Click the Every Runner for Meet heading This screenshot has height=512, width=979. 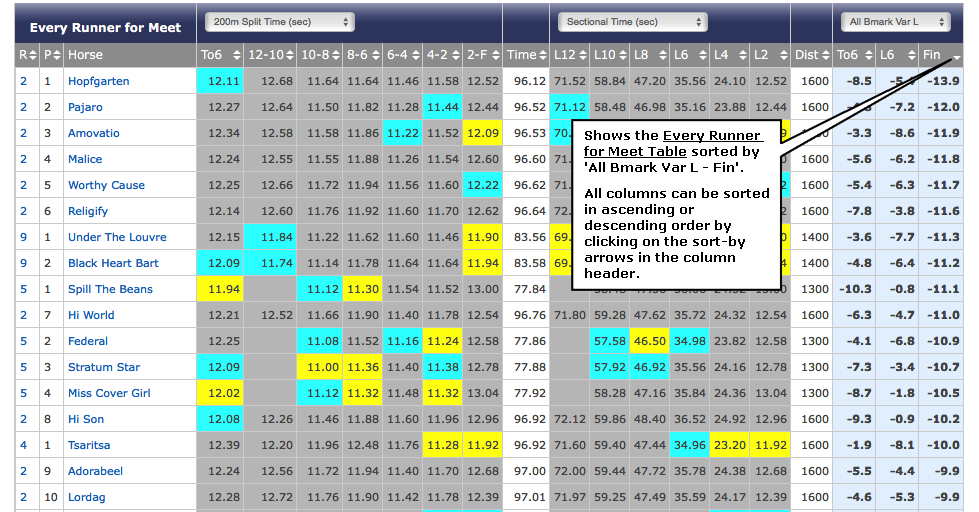[105, 27]
